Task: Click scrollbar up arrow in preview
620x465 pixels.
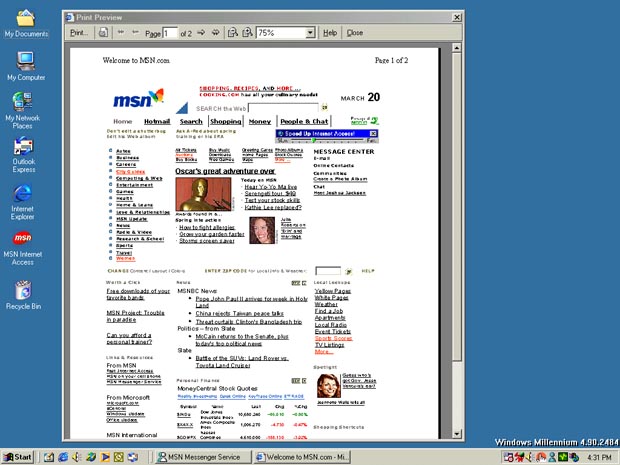Action: [457, 48]
